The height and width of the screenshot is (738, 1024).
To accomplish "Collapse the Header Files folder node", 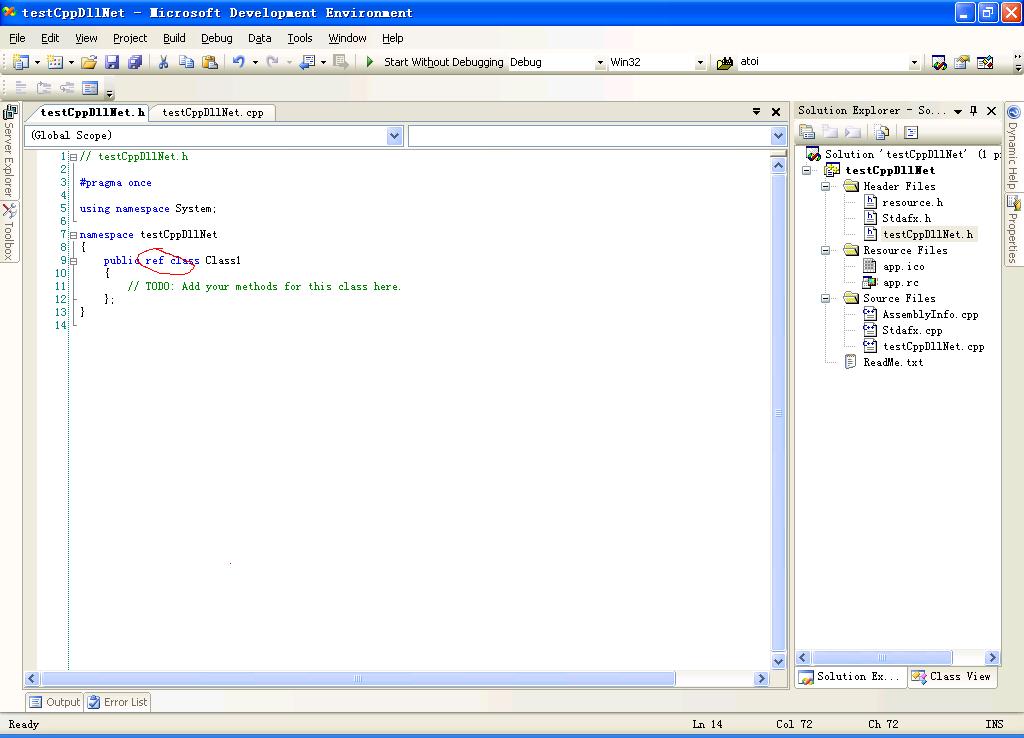I will (x=826, y=186).
